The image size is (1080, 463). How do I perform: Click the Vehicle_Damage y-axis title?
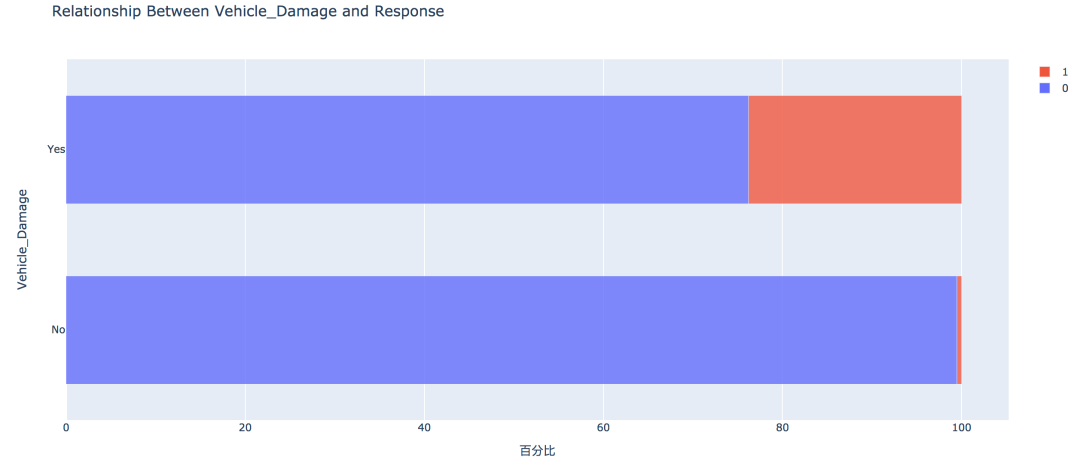tap(23, 239)
